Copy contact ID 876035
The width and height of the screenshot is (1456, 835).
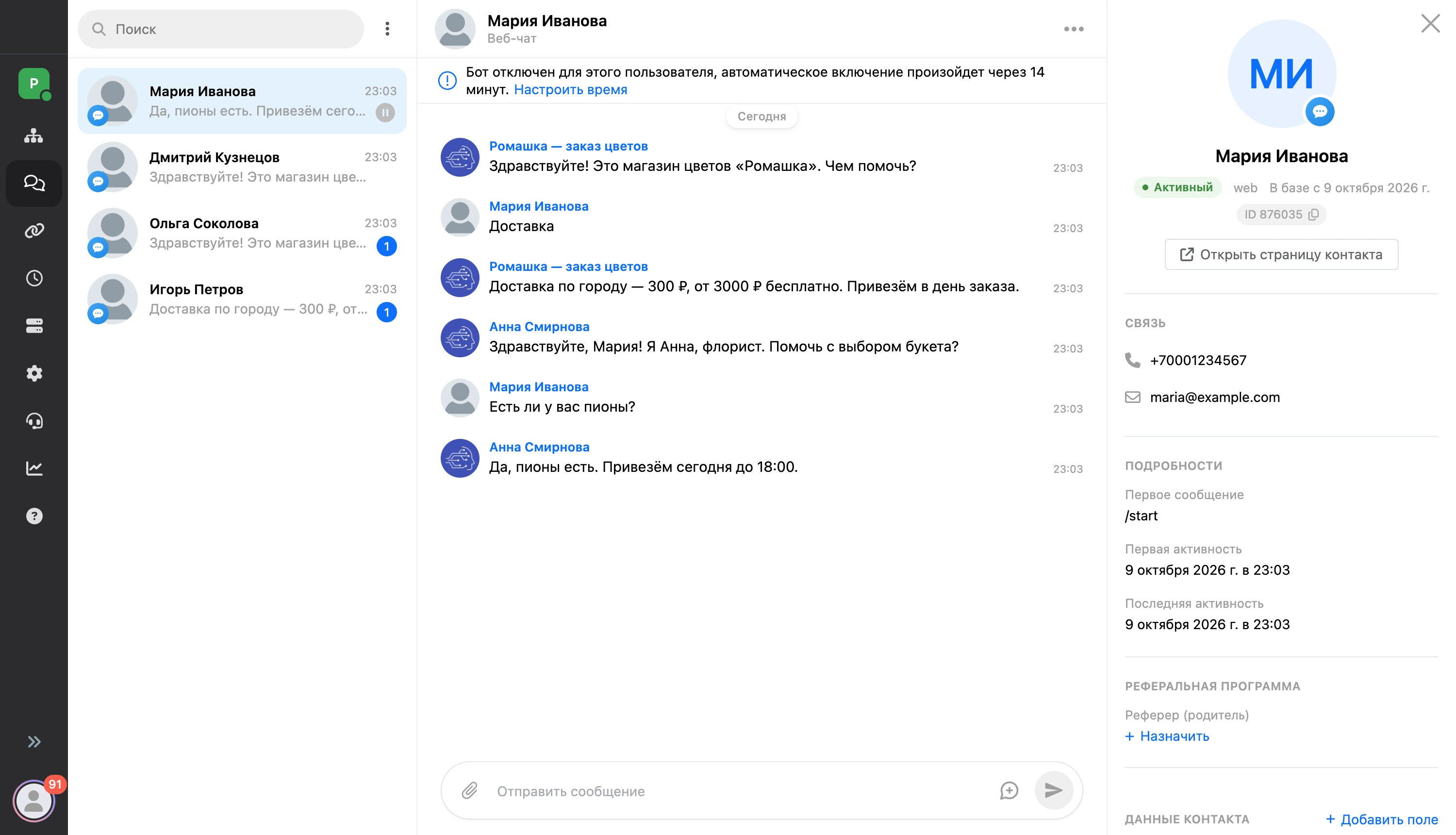1313,215
